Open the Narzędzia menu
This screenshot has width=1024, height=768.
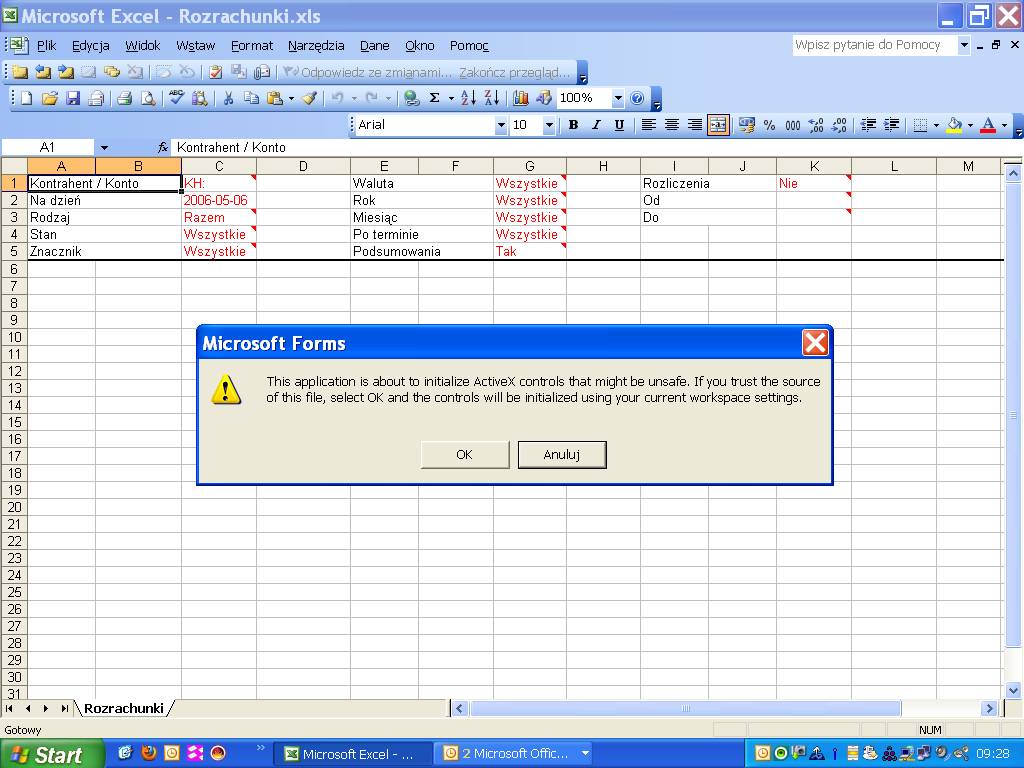pyautogui.click(x=316, y=46)
